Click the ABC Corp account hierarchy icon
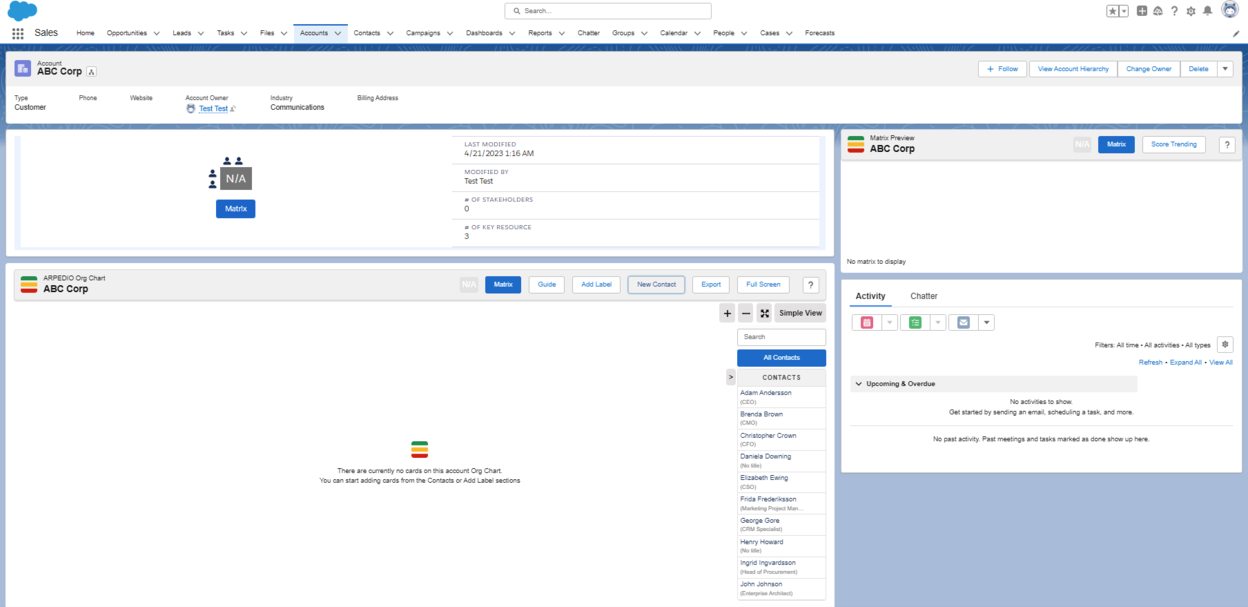 pyautogui.click(x=91, y=72)
